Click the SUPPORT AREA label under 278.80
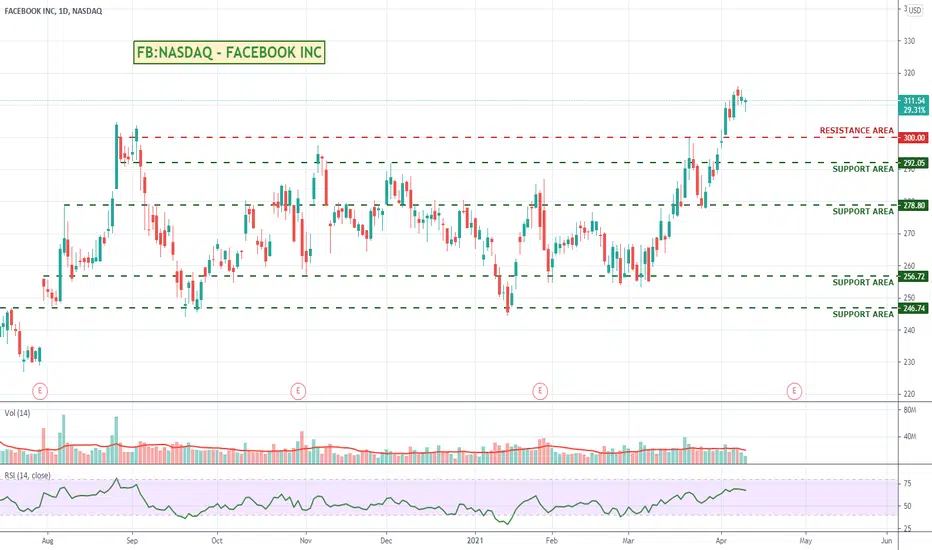The height and width of the screenshot is (550, 932). pyautogui.click(x=863, y=211)
